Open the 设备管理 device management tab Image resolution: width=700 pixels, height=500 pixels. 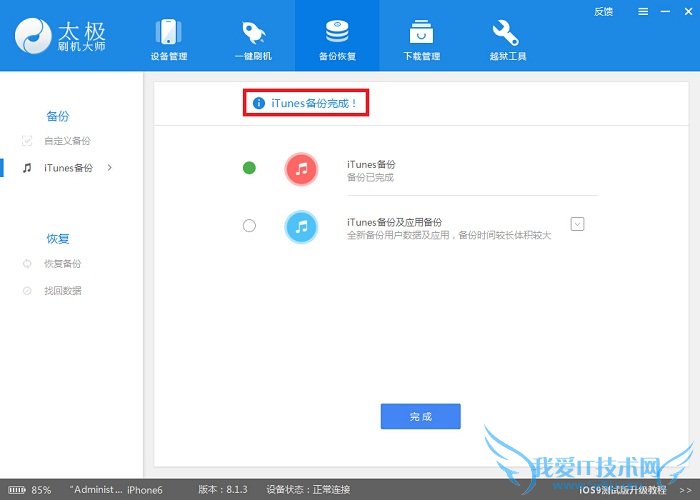coord(169,40)
